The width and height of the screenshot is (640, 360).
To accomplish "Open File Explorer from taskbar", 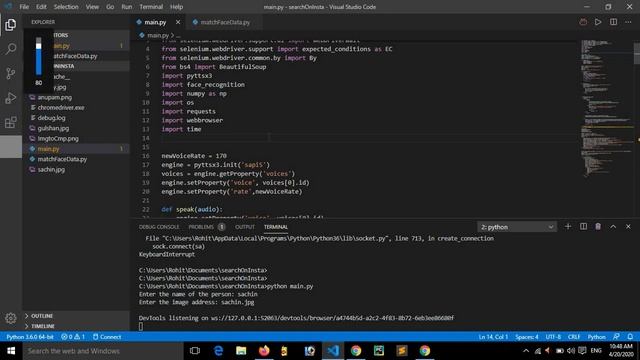I will point(241,351).
